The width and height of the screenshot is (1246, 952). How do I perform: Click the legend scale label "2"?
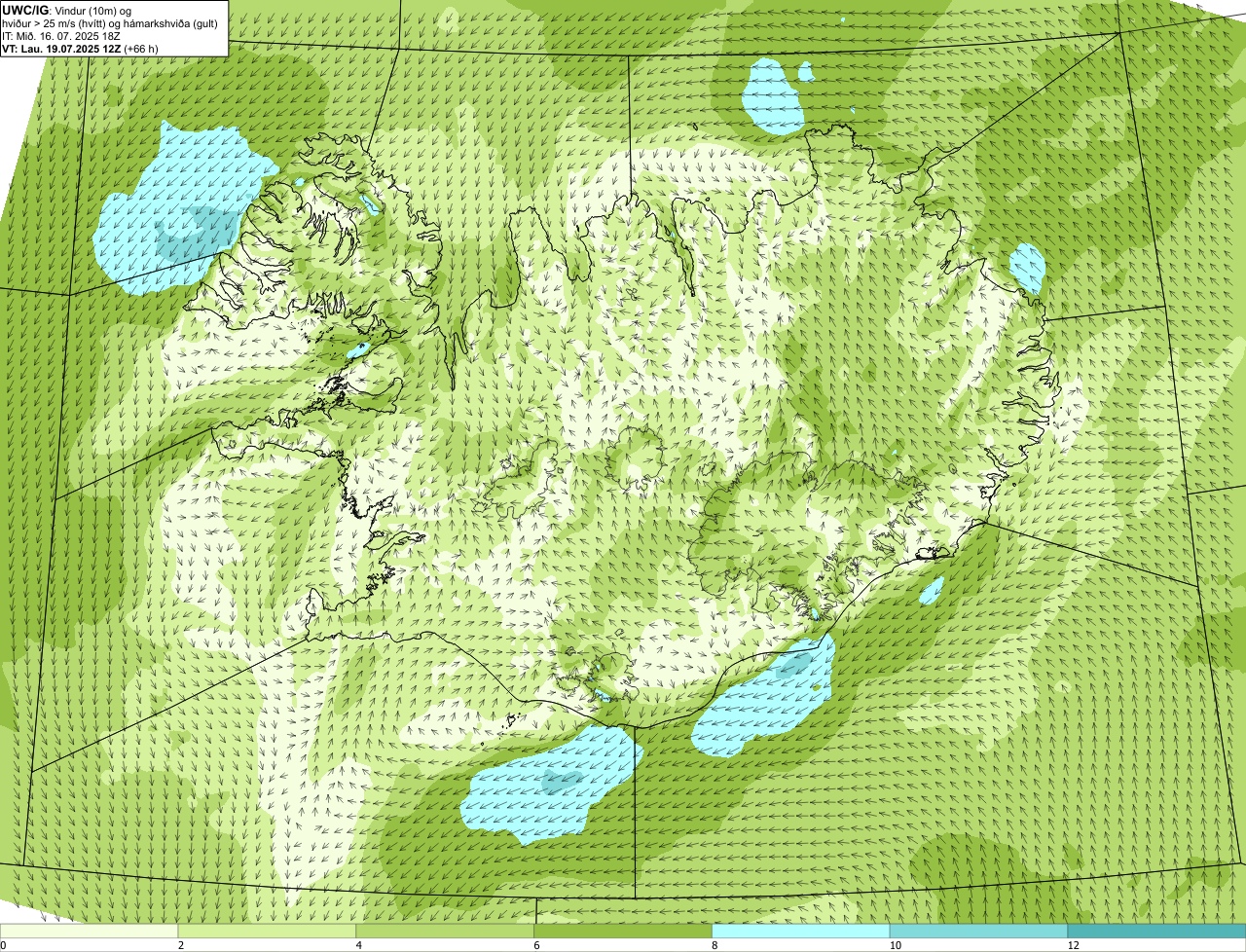[181, 945]
